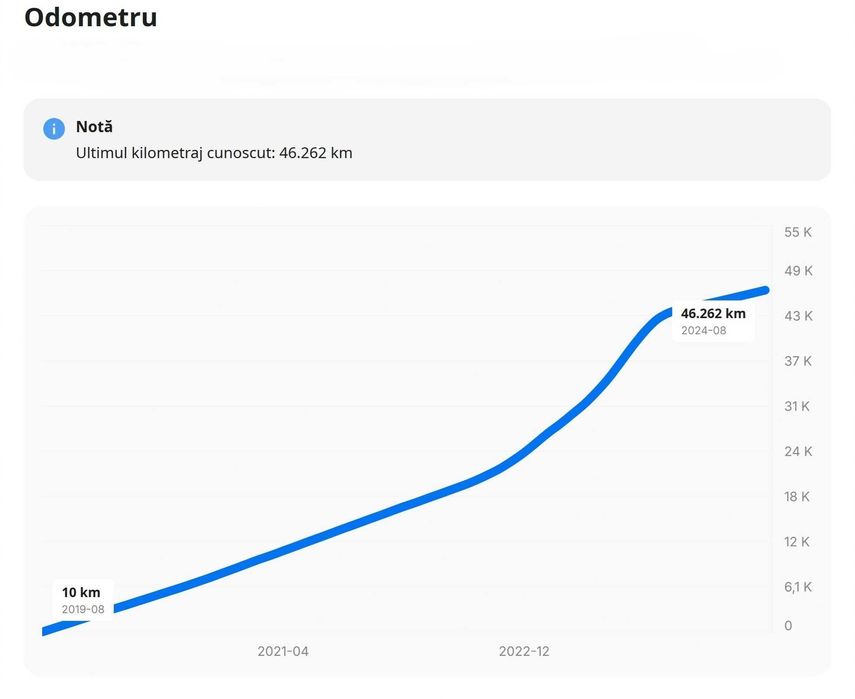Click the 2019-08 date under 10 km
The width and height of the screenshot is (855, 699).
[x=83, y=608]
